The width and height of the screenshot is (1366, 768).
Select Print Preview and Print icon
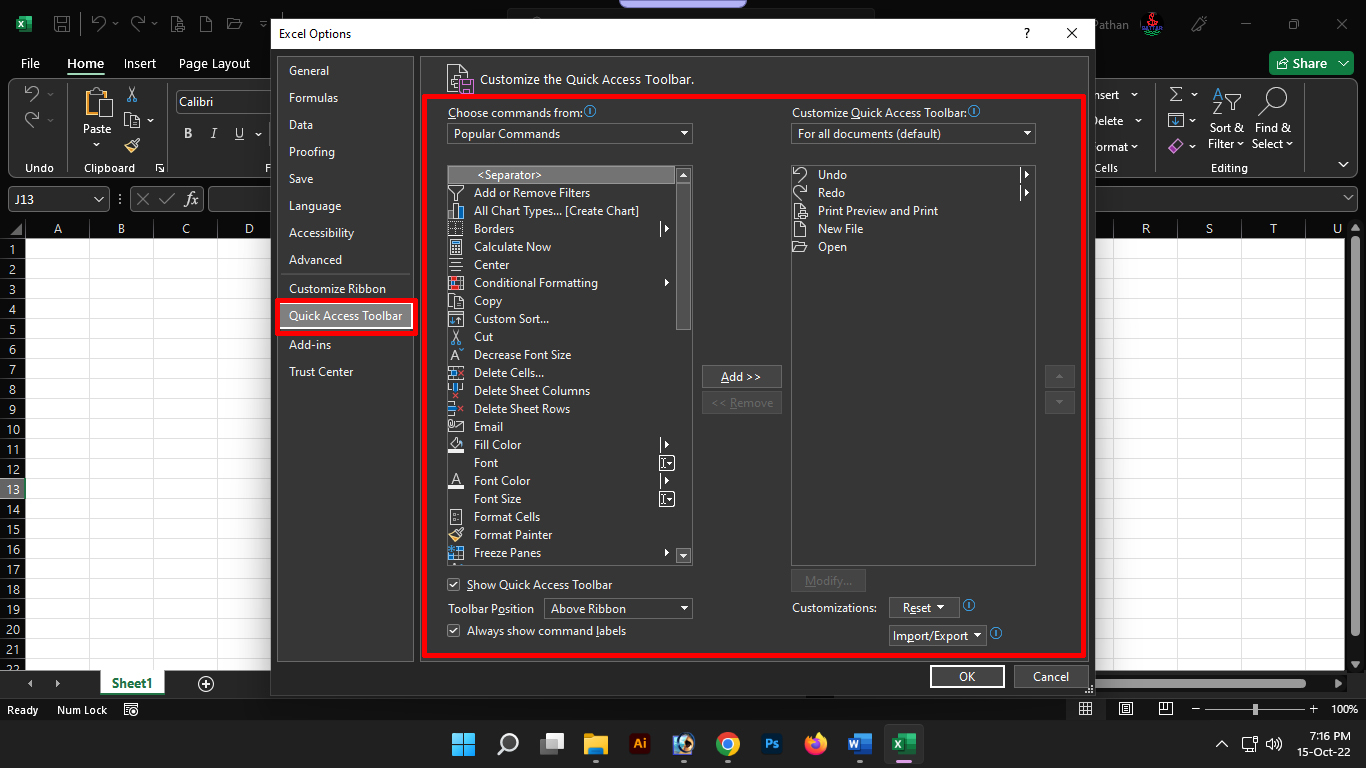click(800, 211)
